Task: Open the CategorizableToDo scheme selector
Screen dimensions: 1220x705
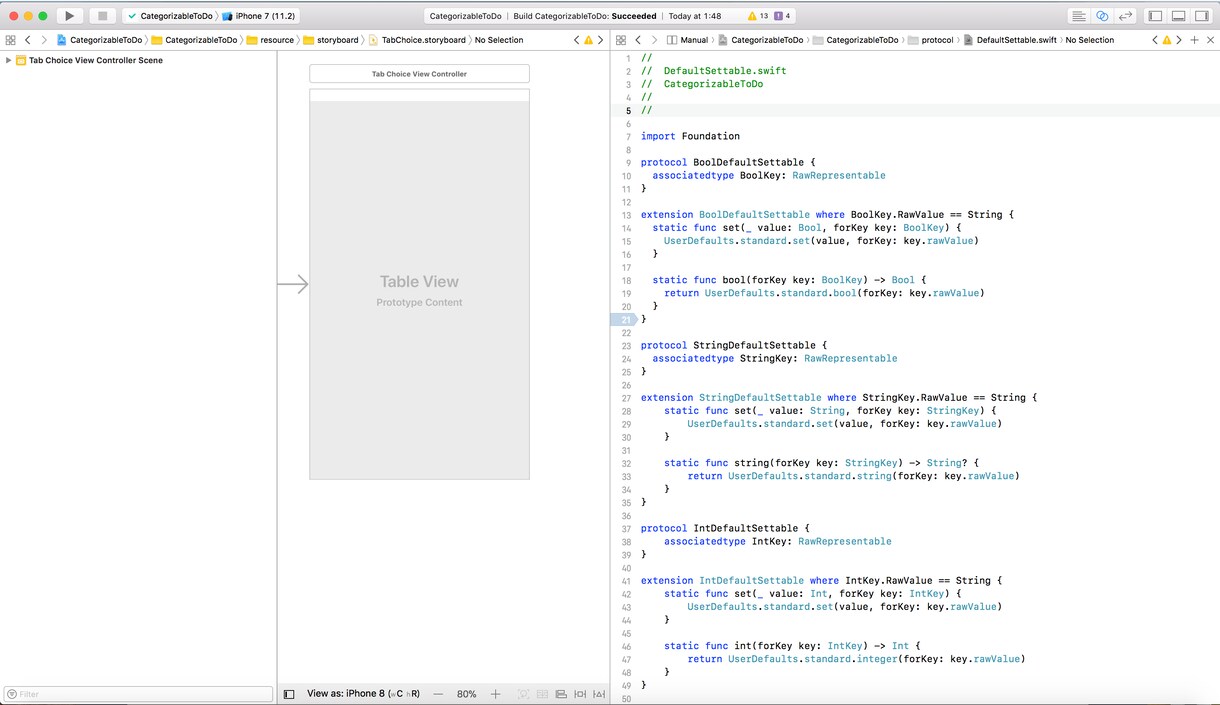Action: (x=170, y=16)
